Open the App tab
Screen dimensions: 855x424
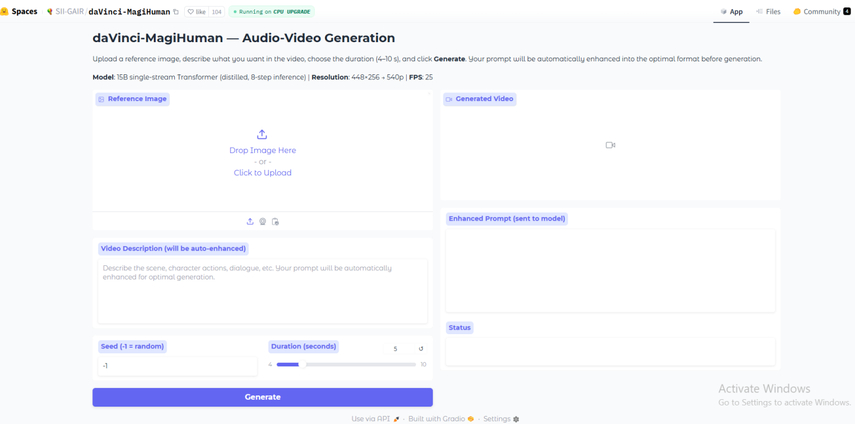(731, 11)
